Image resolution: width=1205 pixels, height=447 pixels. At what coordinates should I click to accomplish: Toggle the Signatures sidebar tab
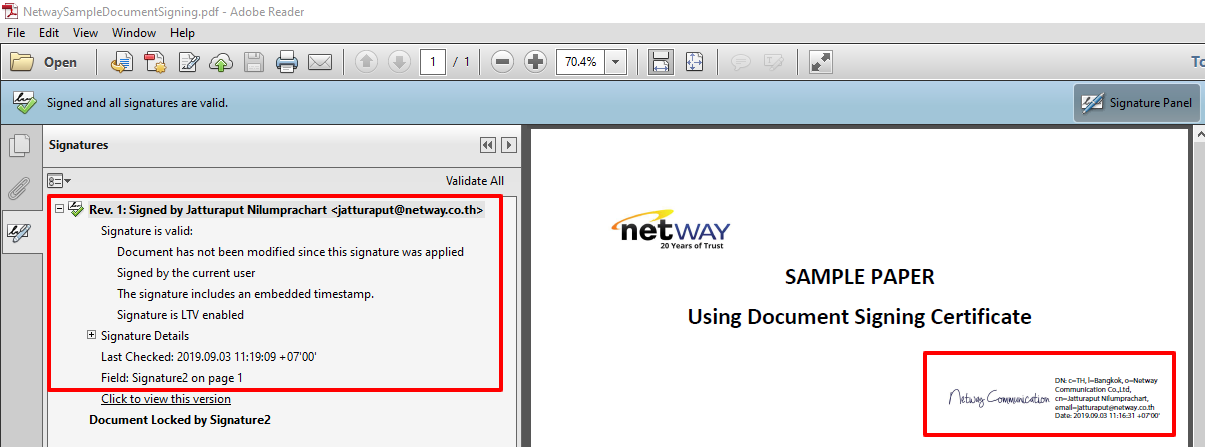pyautogui.click(x=19, y=232)
